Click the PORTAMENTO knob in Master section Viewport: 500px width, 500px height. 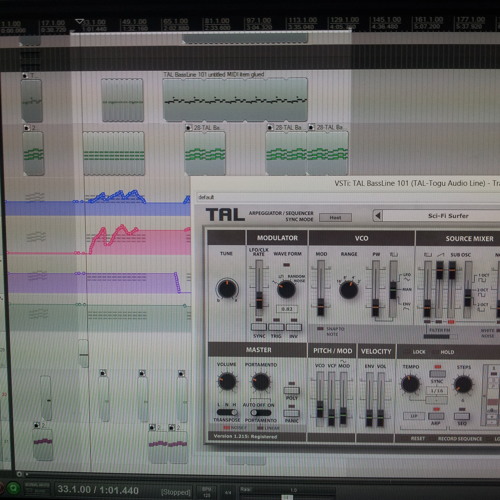pos(261,382)
